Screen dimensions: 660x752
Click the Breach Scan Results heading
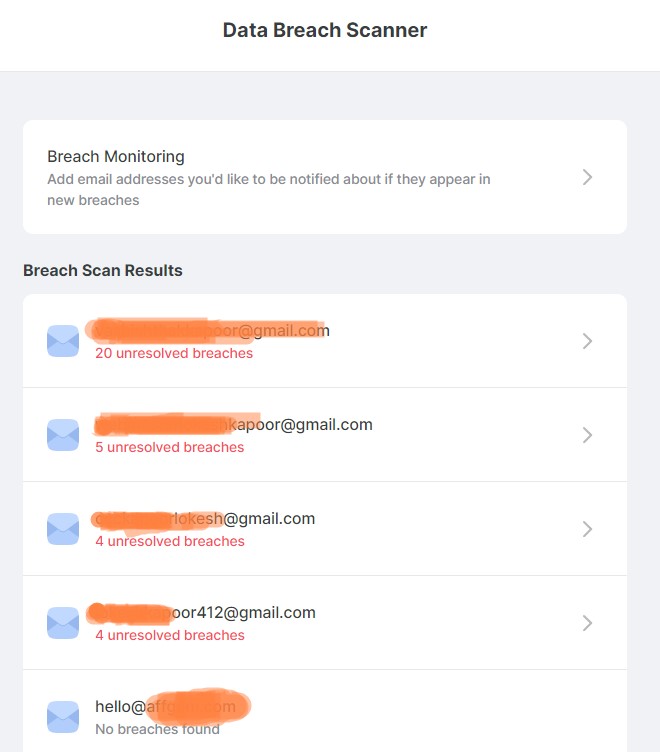(x=103, y=271)
